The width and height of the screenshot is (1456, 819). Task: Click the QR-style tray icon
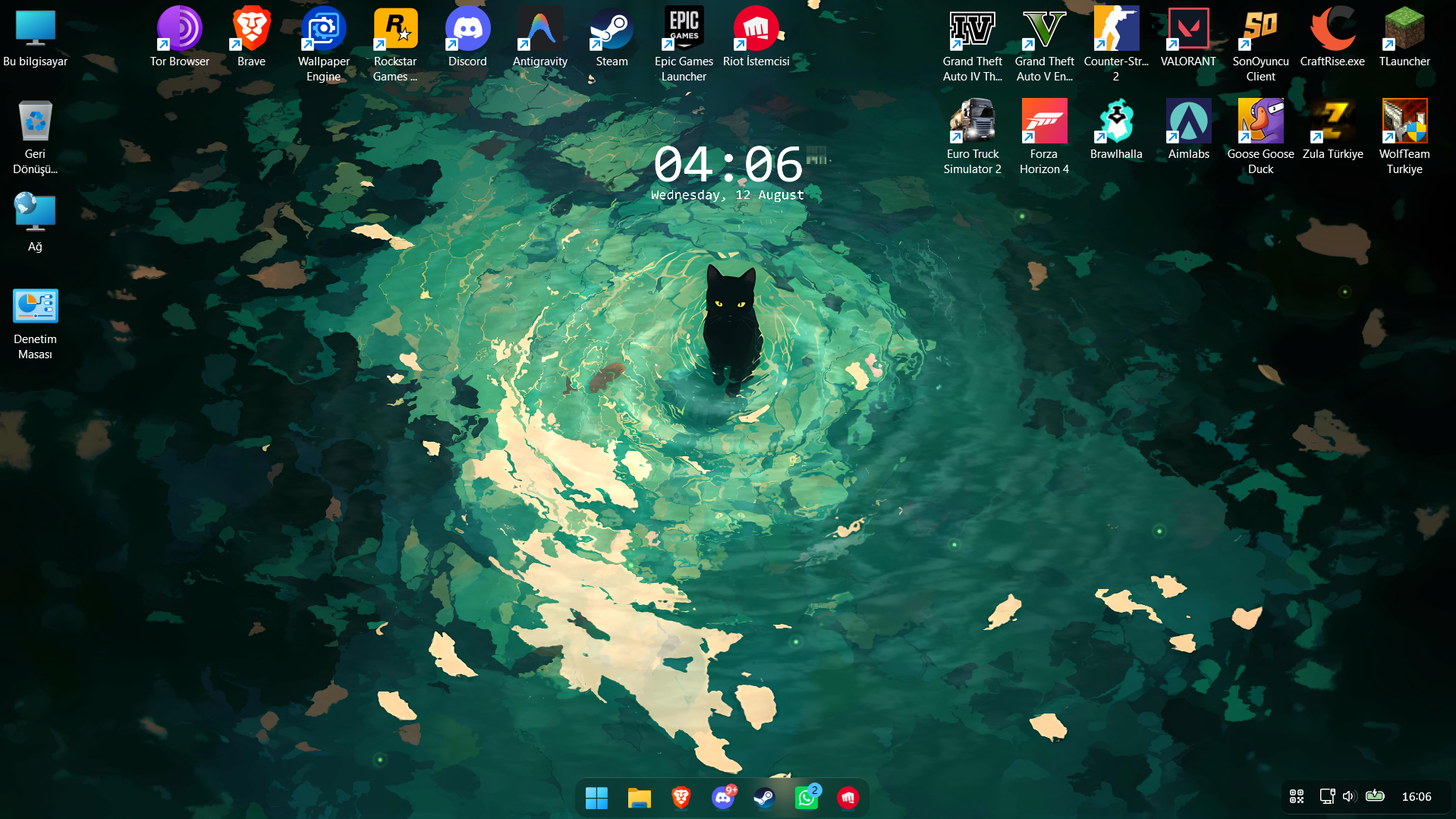point(1297,796)
